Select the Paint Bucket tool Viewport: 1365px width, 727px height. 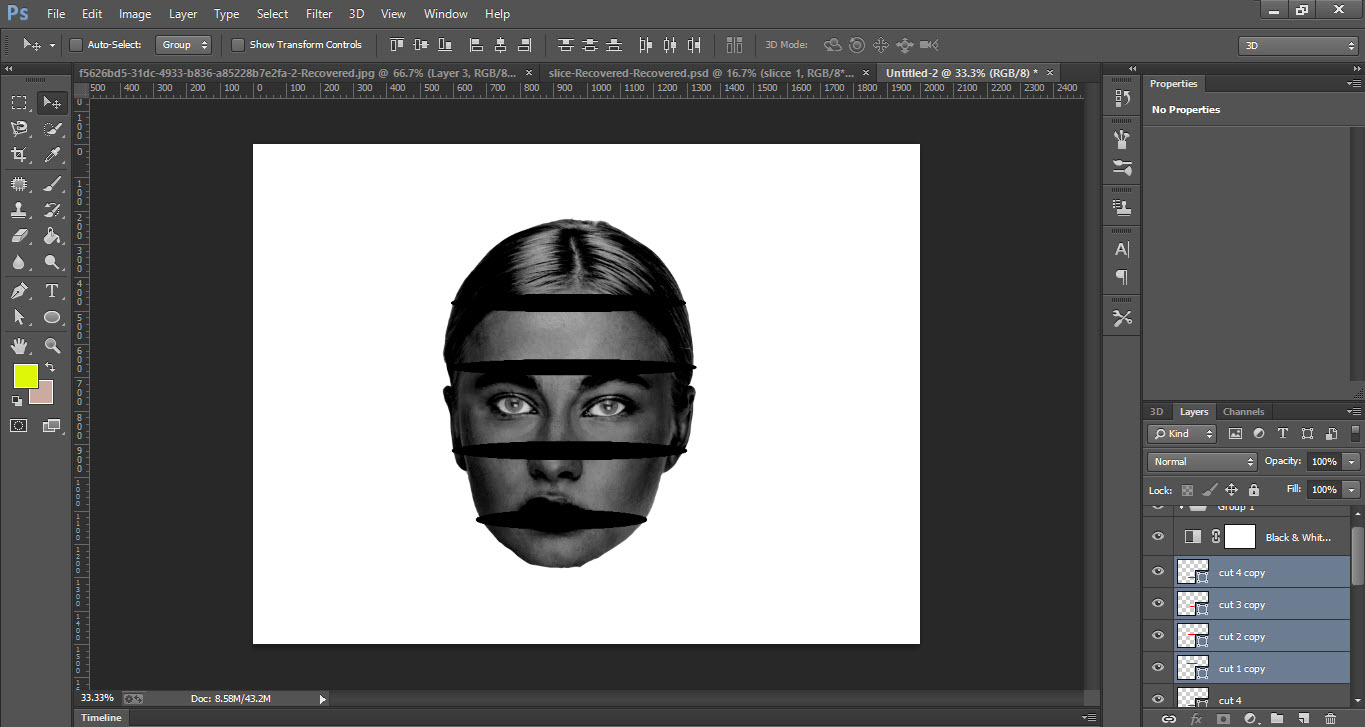[52, 237]
